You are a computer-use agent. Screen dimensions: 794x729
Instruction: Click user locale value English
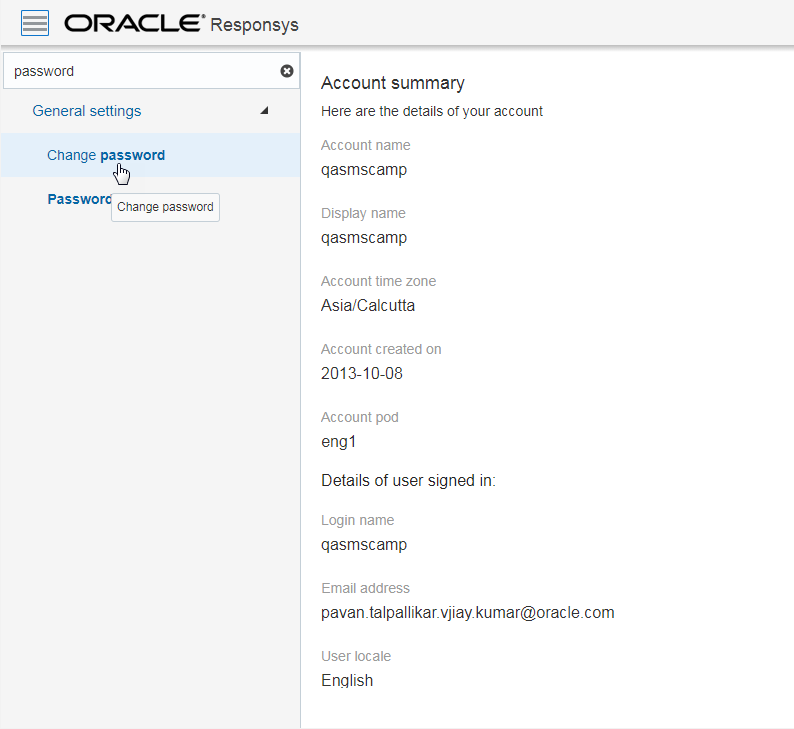coord(347,680)
